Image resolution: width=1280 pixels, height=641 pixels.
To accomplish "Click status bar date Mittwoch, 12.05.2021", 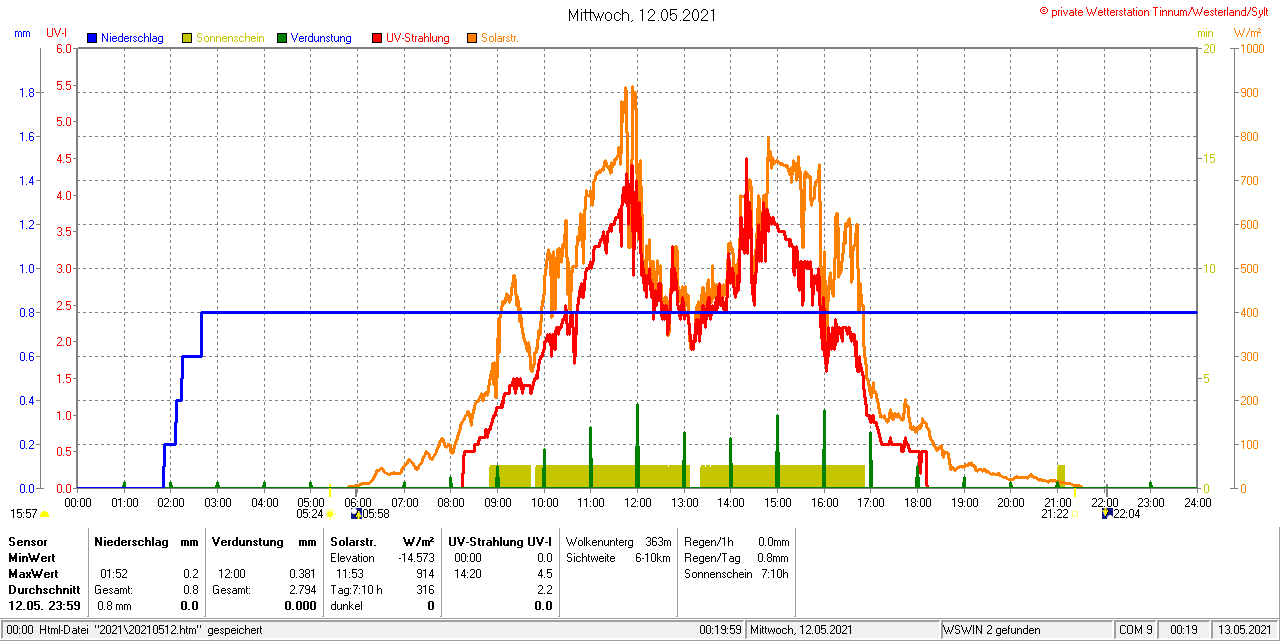I will point(801,630).
